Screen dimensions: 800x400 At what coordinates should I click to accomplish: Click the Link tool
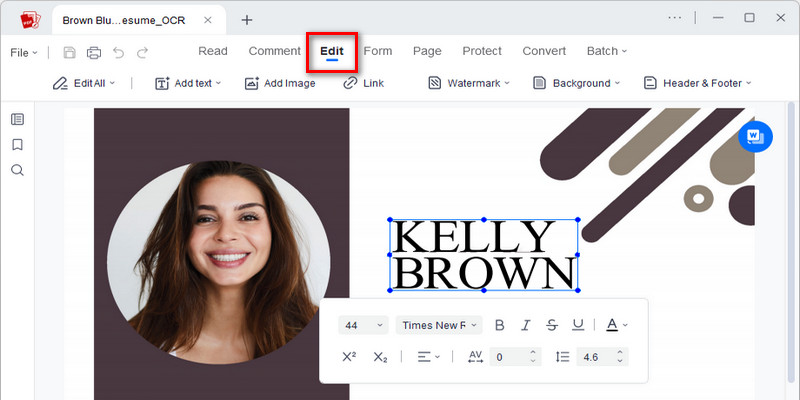click(x=364, y=83)
